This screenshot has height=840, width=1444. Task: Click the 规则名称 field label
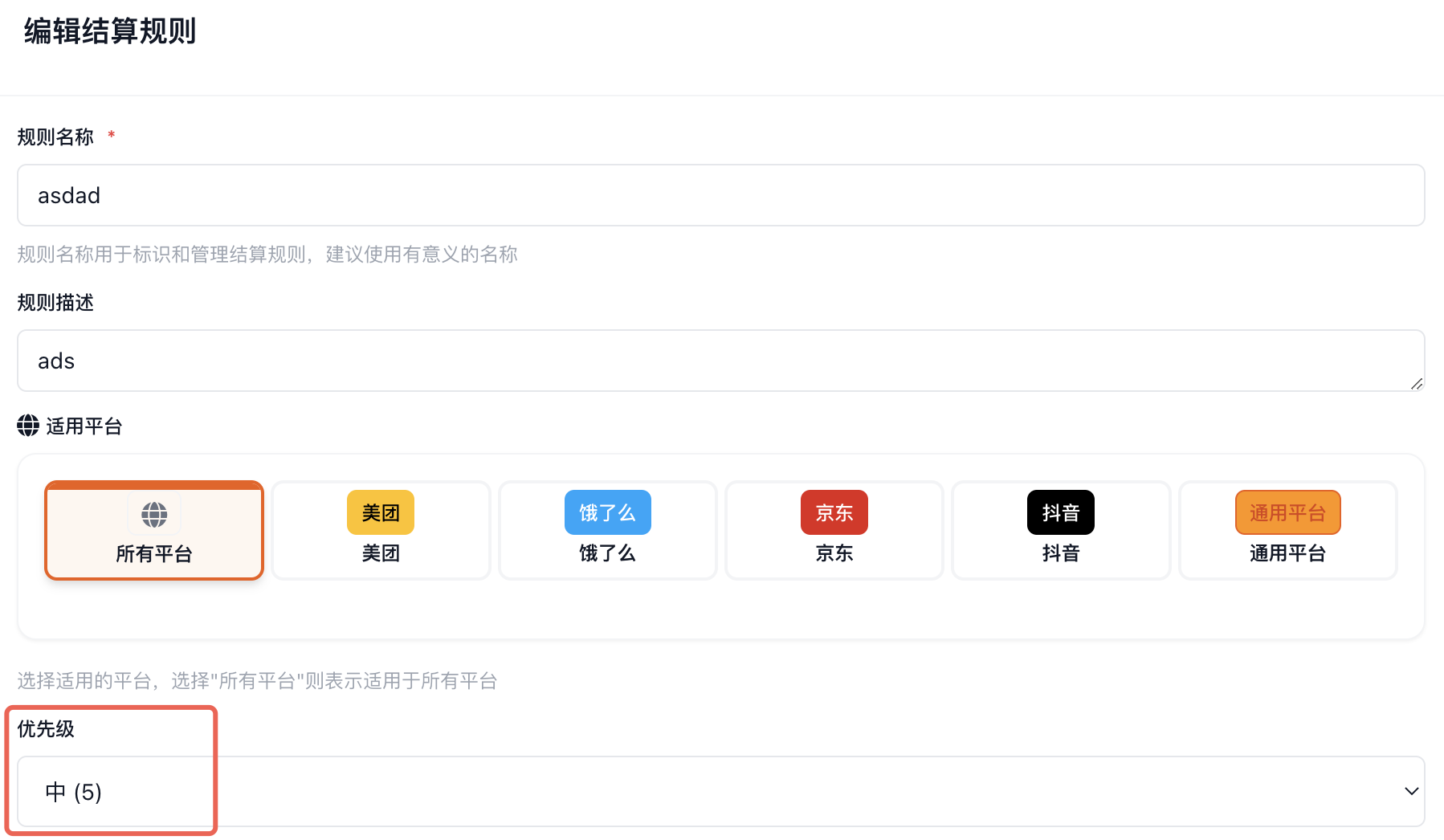click(55, 137)
